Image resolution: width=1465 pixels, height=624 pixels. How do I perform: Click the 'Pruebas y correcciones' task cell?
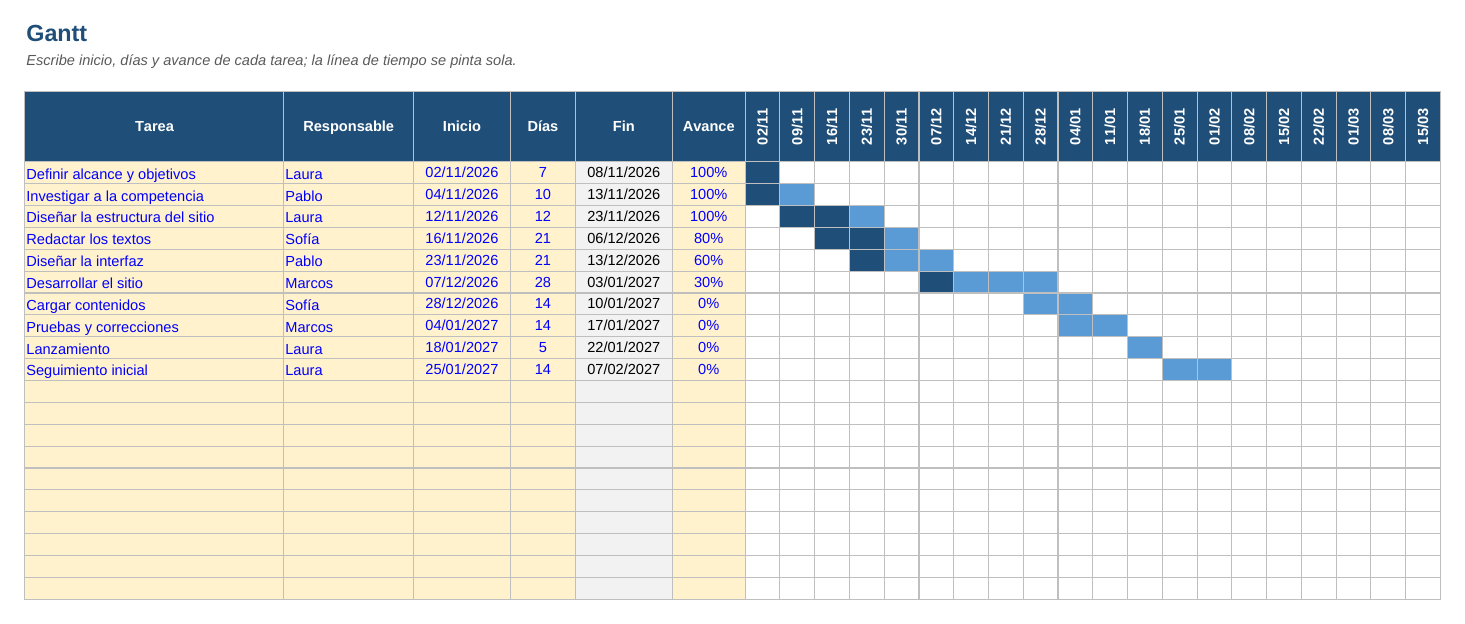click(154, 326)
